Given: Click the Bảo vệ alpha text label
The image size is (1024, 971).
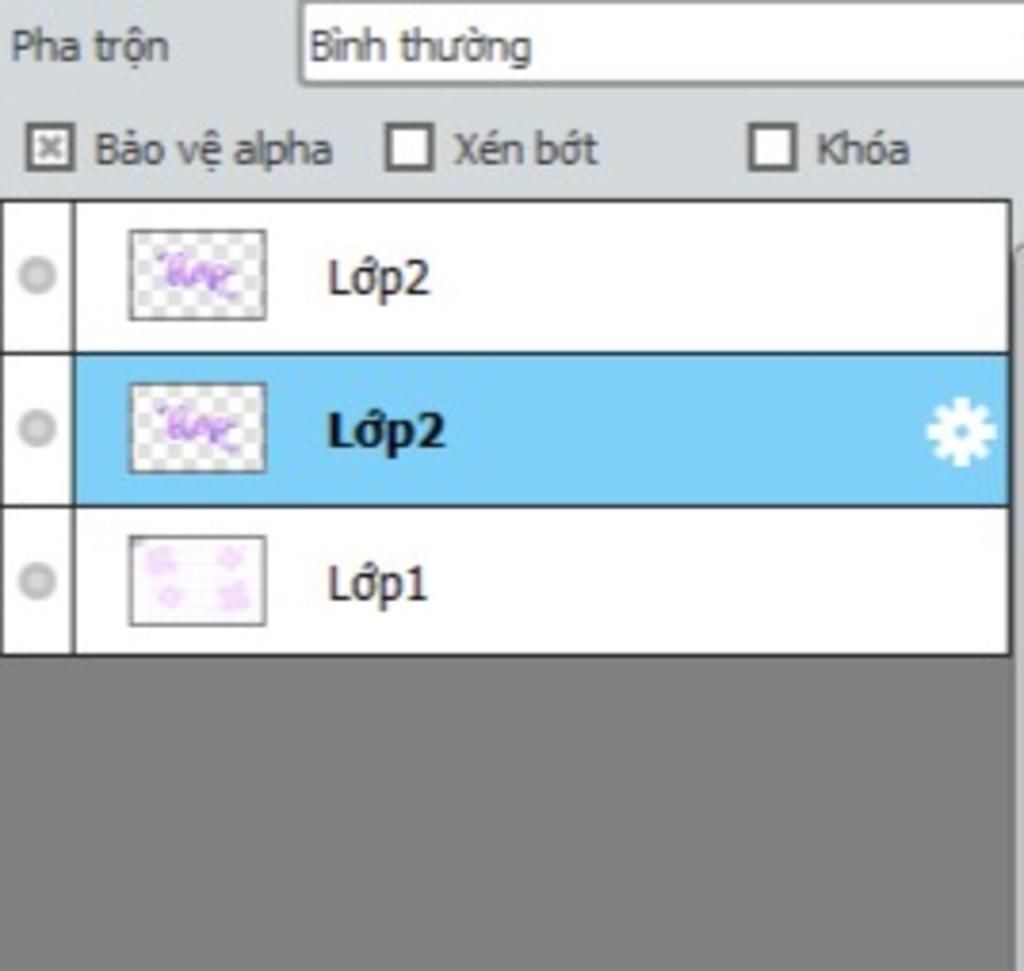Looking at the screenshot, I should pos(214,150).
